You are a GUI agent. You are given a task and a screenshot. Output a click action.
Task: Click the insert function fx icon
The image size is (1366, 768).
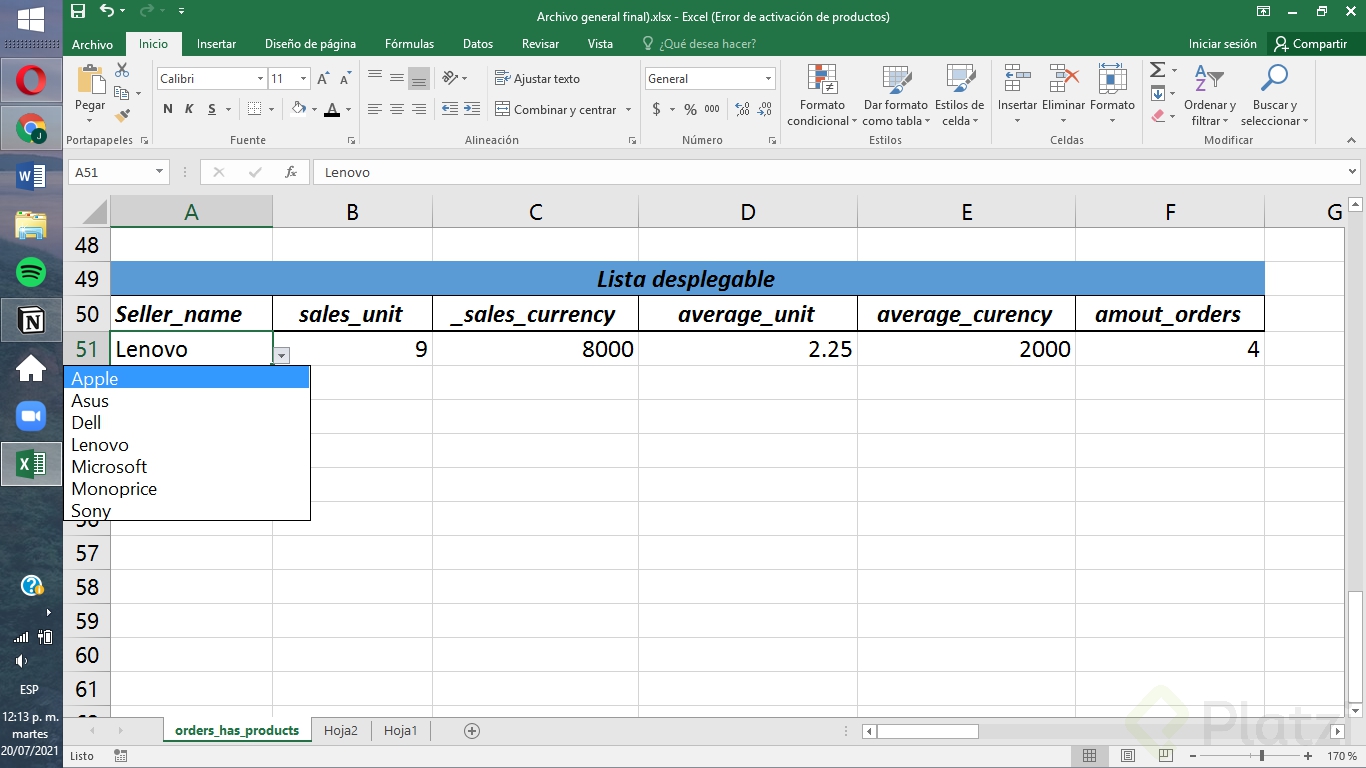pos(291,172)
